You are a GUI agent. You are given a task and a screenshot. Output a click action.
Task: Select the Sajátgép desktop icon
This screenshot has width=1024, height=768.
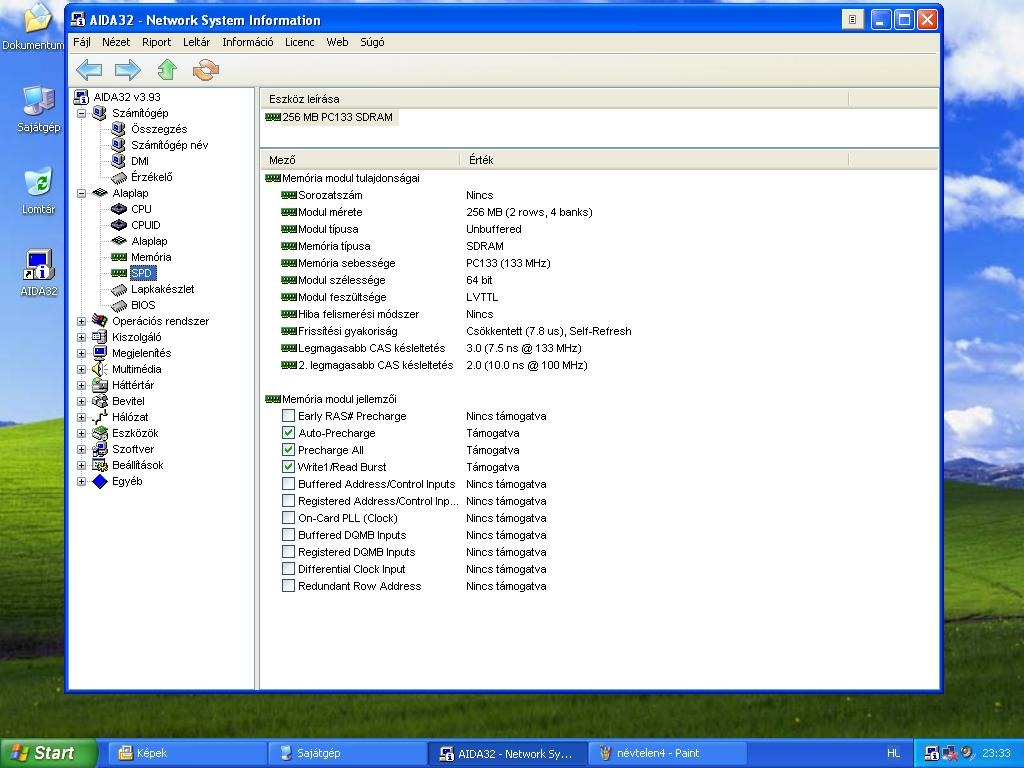pos(39,101)
